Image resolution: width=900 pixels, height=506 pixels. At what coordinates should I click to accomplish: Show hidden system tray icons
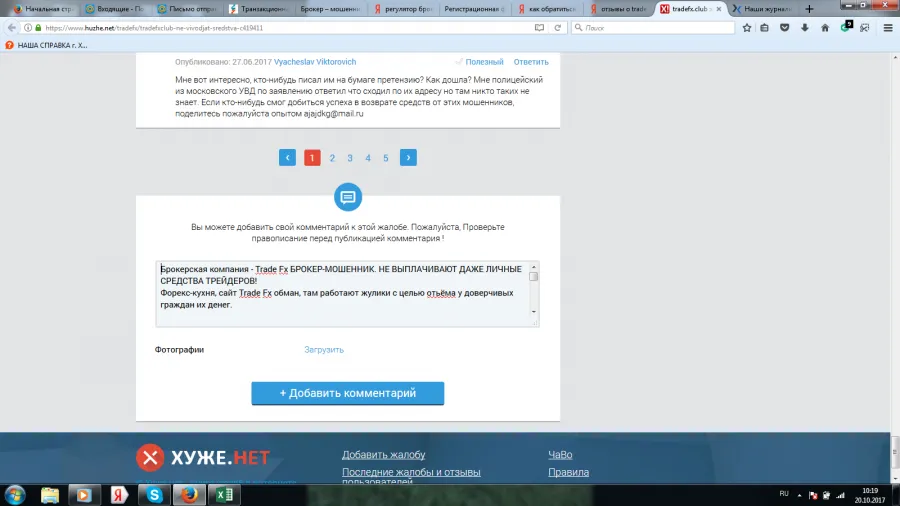click(800, 495)
